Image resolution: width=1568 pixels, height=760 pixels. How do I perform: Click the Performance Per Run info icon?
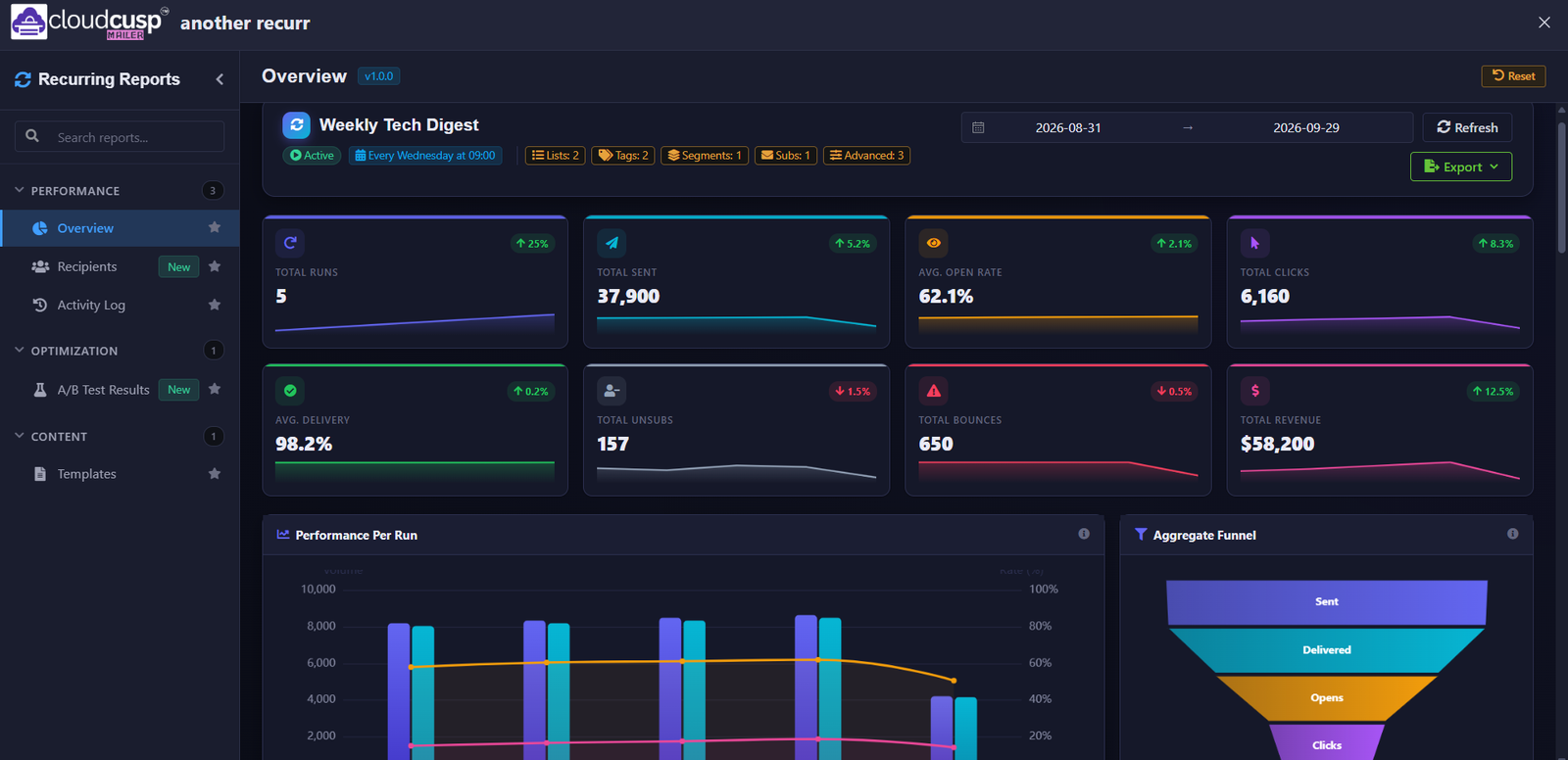[x=1084, y=534]
